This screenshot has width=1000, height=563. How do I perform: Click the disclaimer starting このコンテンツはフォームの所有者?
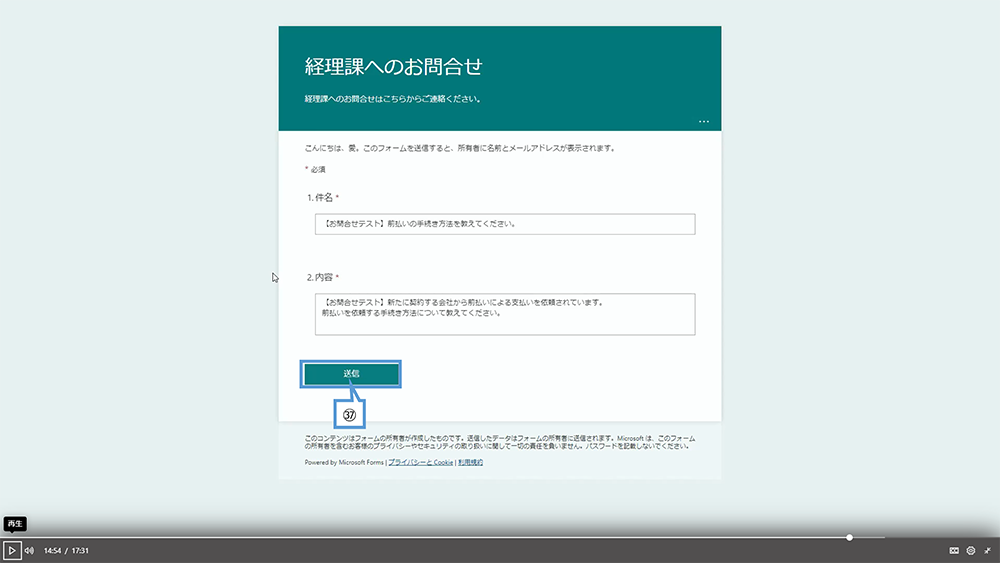point(499,442)
